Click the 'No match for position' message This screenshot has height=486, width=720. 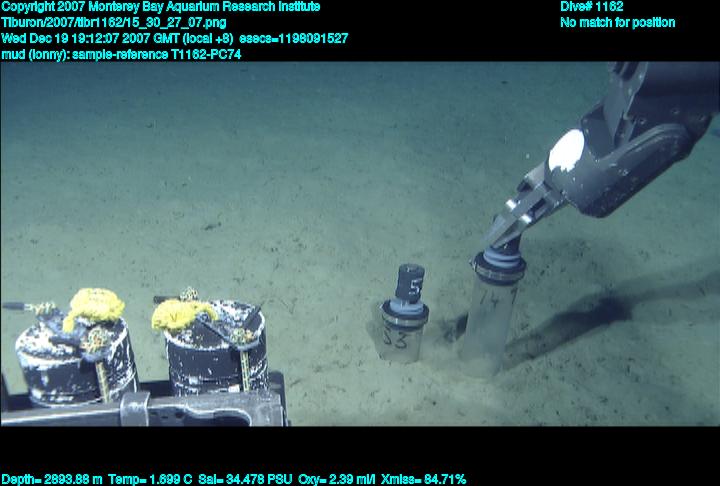[618, 23]
